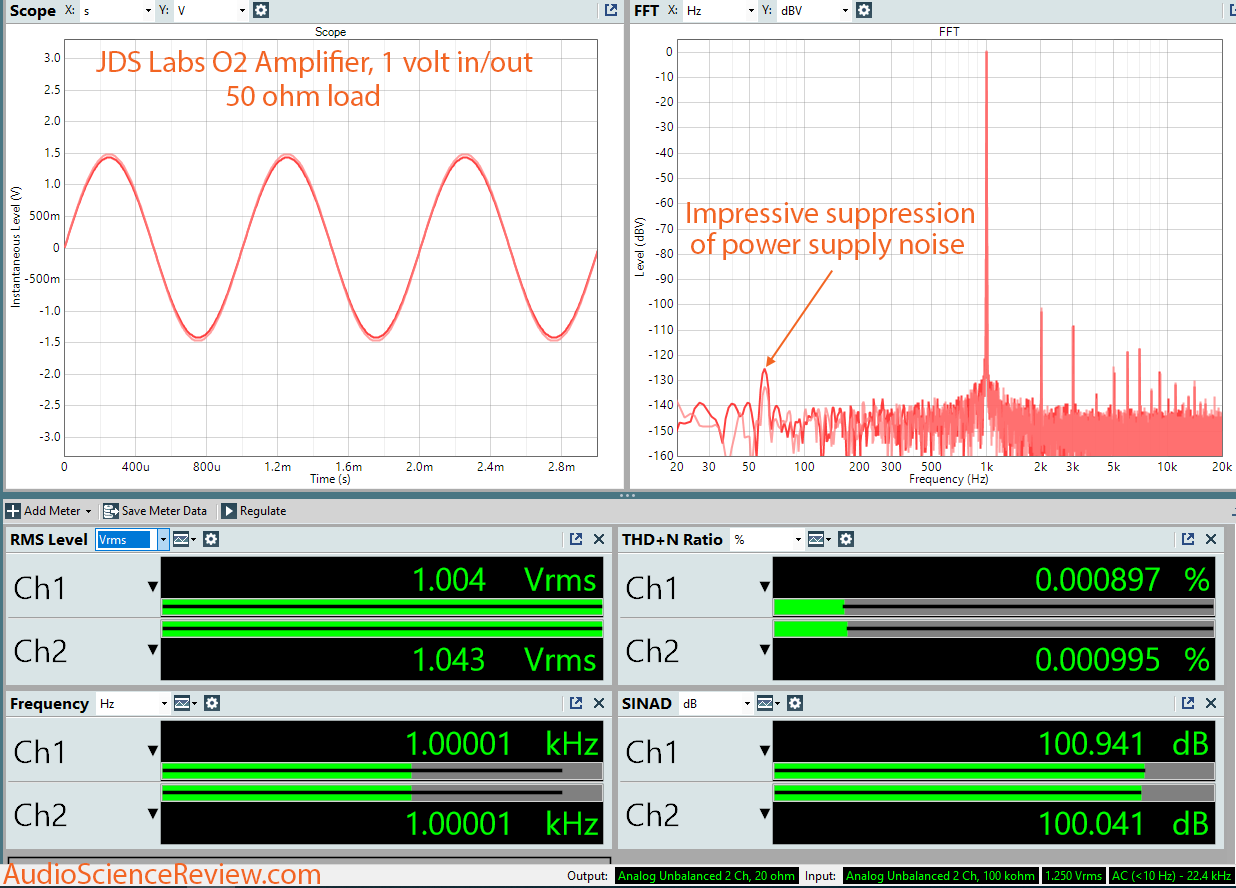Open Frequency meter unit dropdown Hz

[x=132, y=703]
